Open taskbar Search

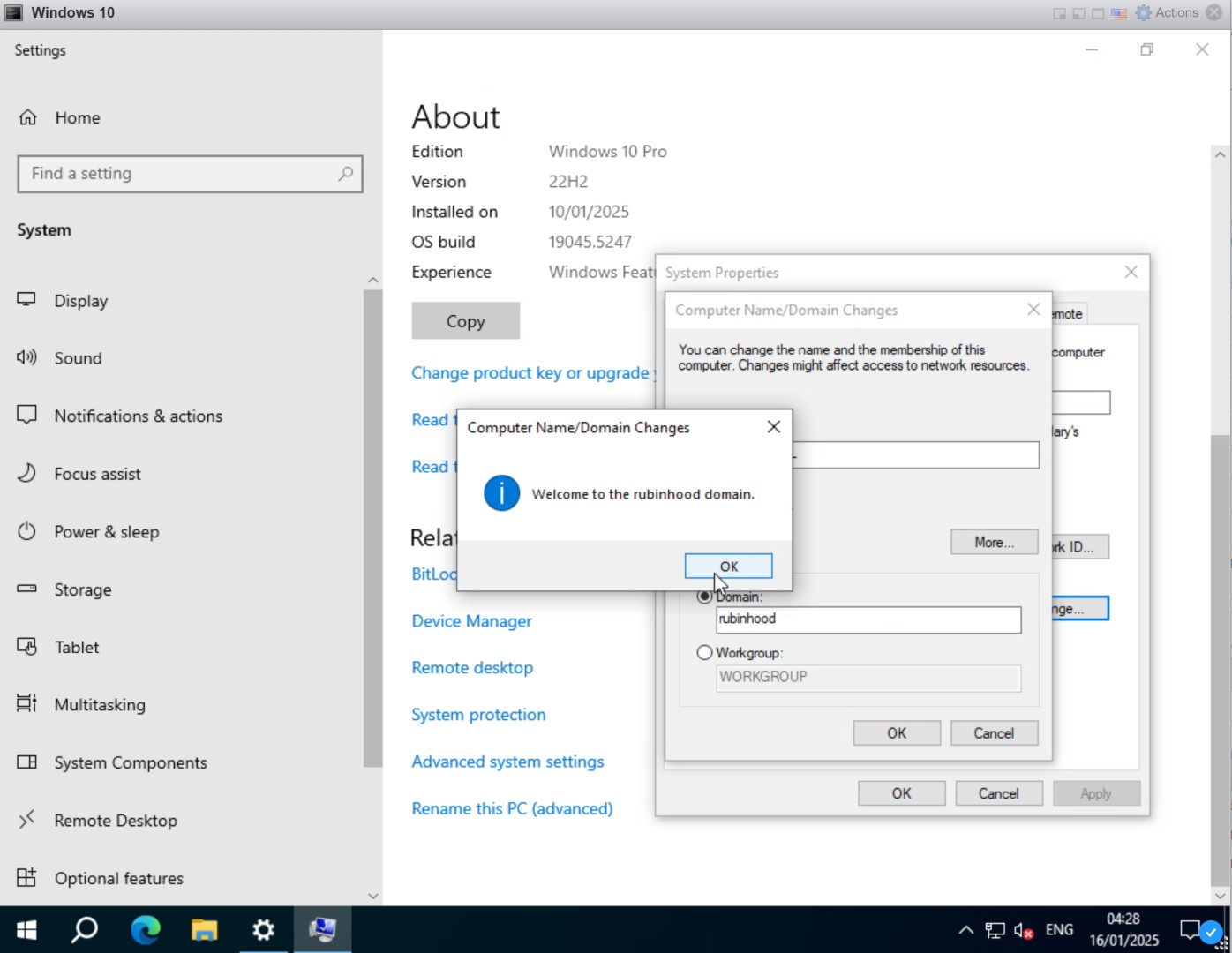coord(85,930)
